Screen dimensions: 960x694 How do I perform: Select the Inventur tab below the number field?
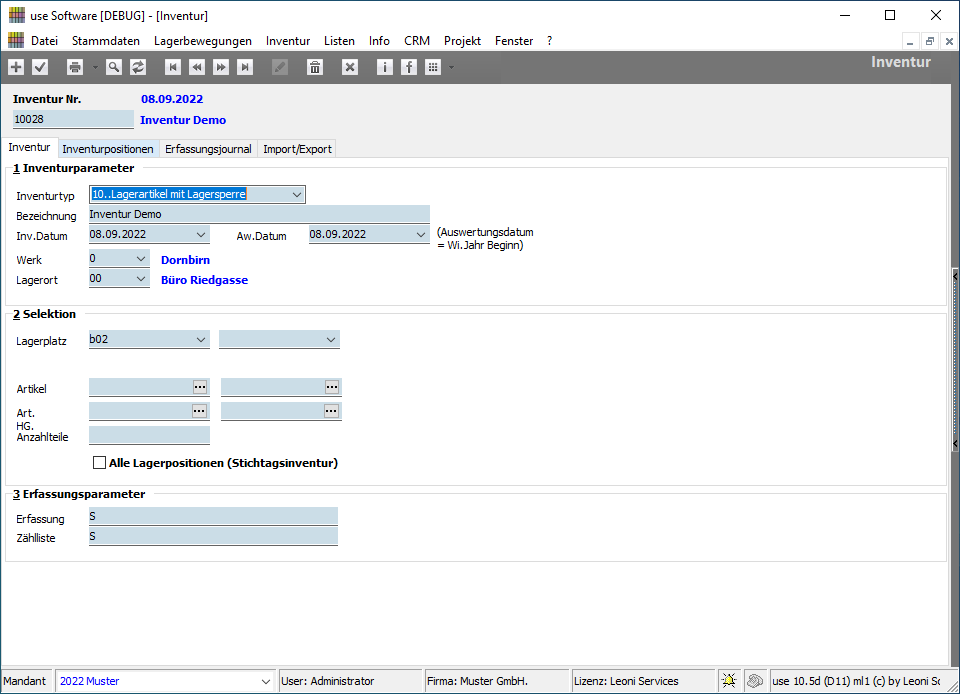point(29,147)
